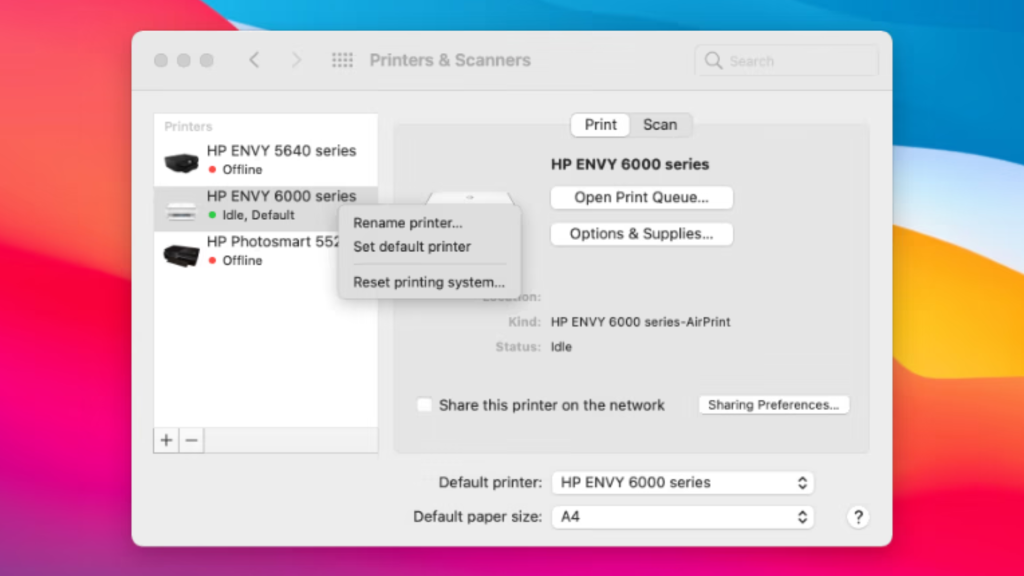Screen dimensions: 1024x576
Task: Click the Options & Supplies button
Action: tap(641, 234)
